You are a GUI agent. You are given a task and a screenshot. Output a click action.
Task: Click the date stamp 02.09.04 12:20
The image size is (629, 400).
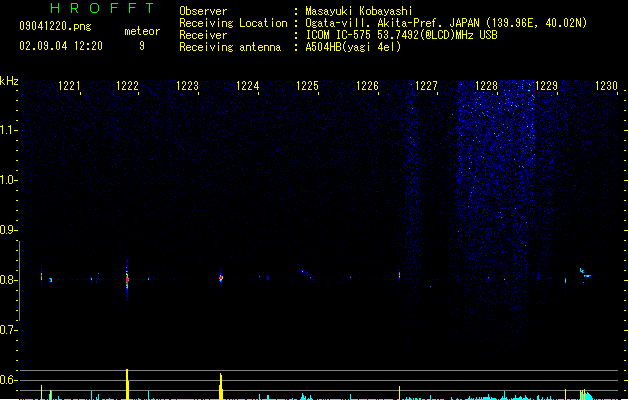61,46
